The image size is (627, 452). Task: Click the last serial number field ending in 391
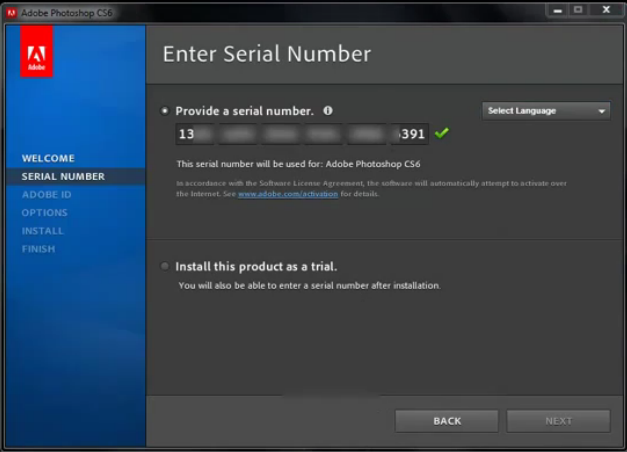click(x=409, y=134)
